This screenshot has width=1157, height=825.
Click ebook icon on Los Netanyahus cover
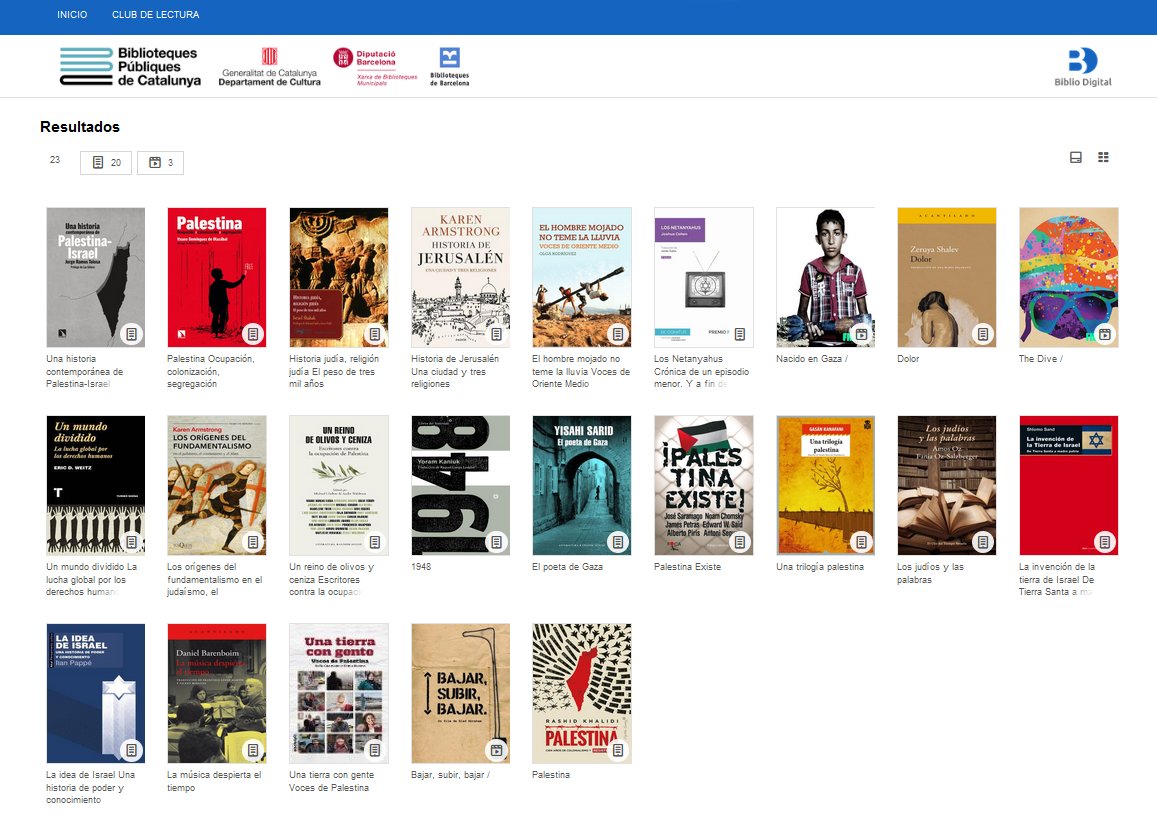click(739, 334)
